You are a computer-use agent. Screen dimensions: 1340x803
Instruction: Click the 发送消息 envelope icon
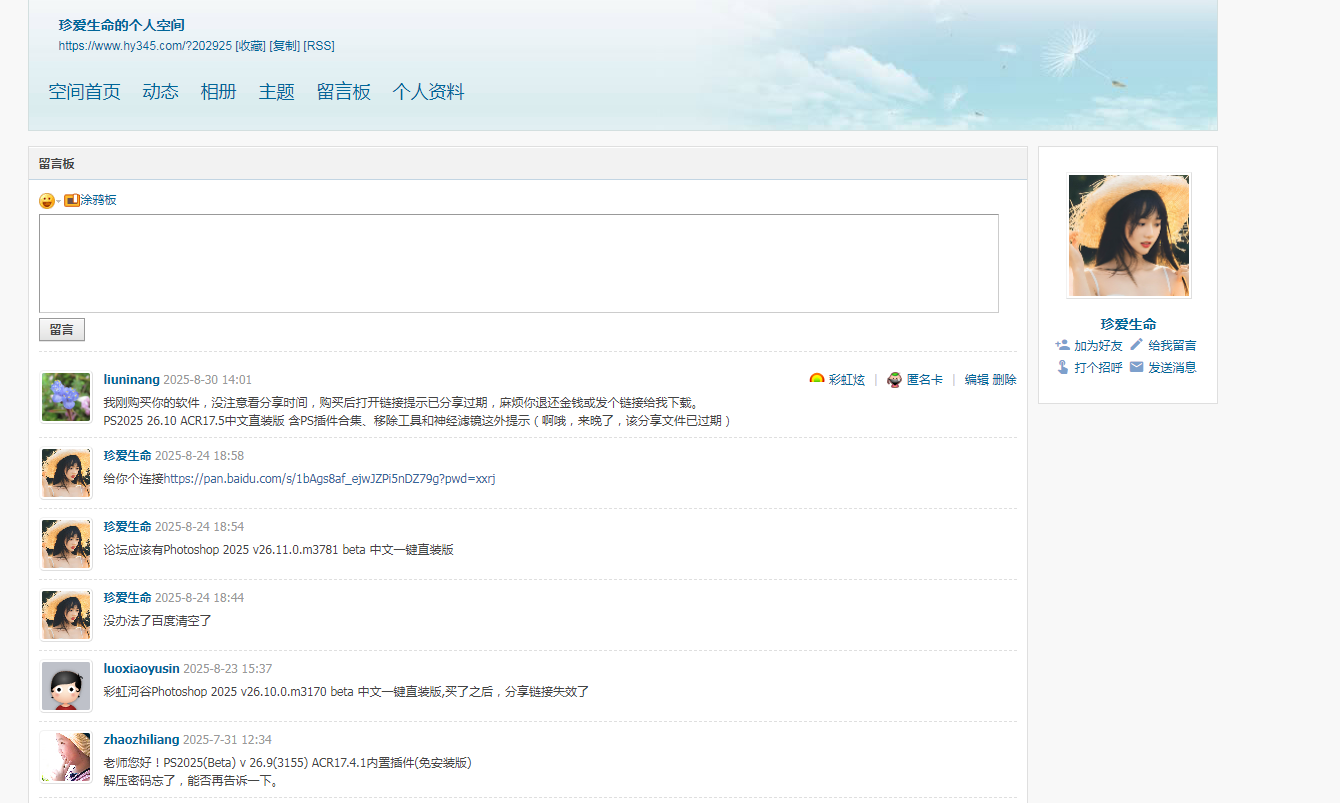(x=1136, y=367)
